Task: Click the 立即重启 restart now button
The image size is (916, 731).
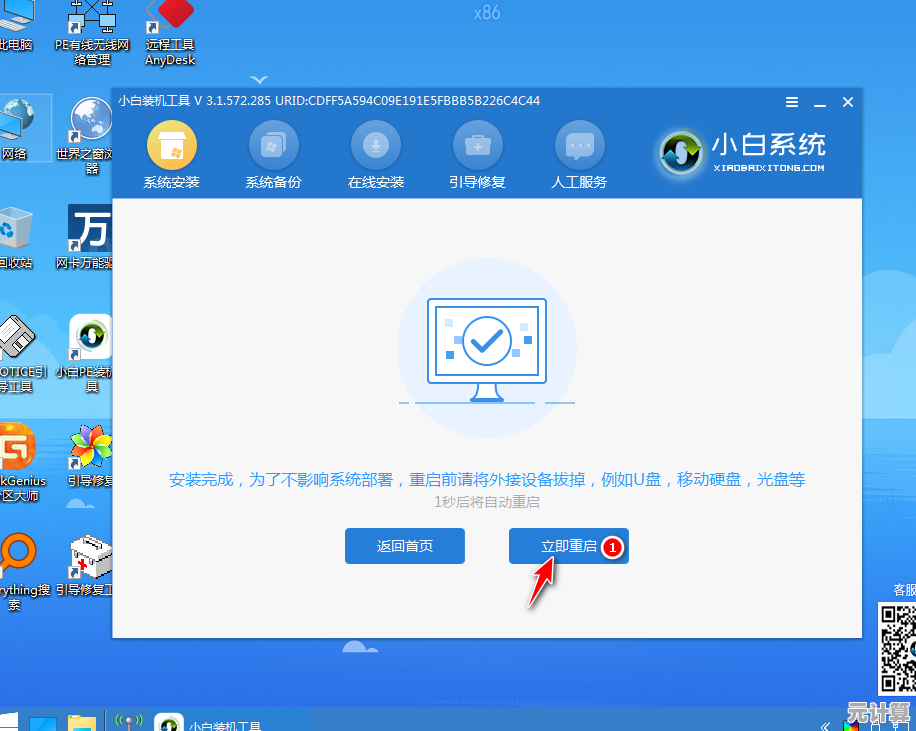Action: [568, 546]
